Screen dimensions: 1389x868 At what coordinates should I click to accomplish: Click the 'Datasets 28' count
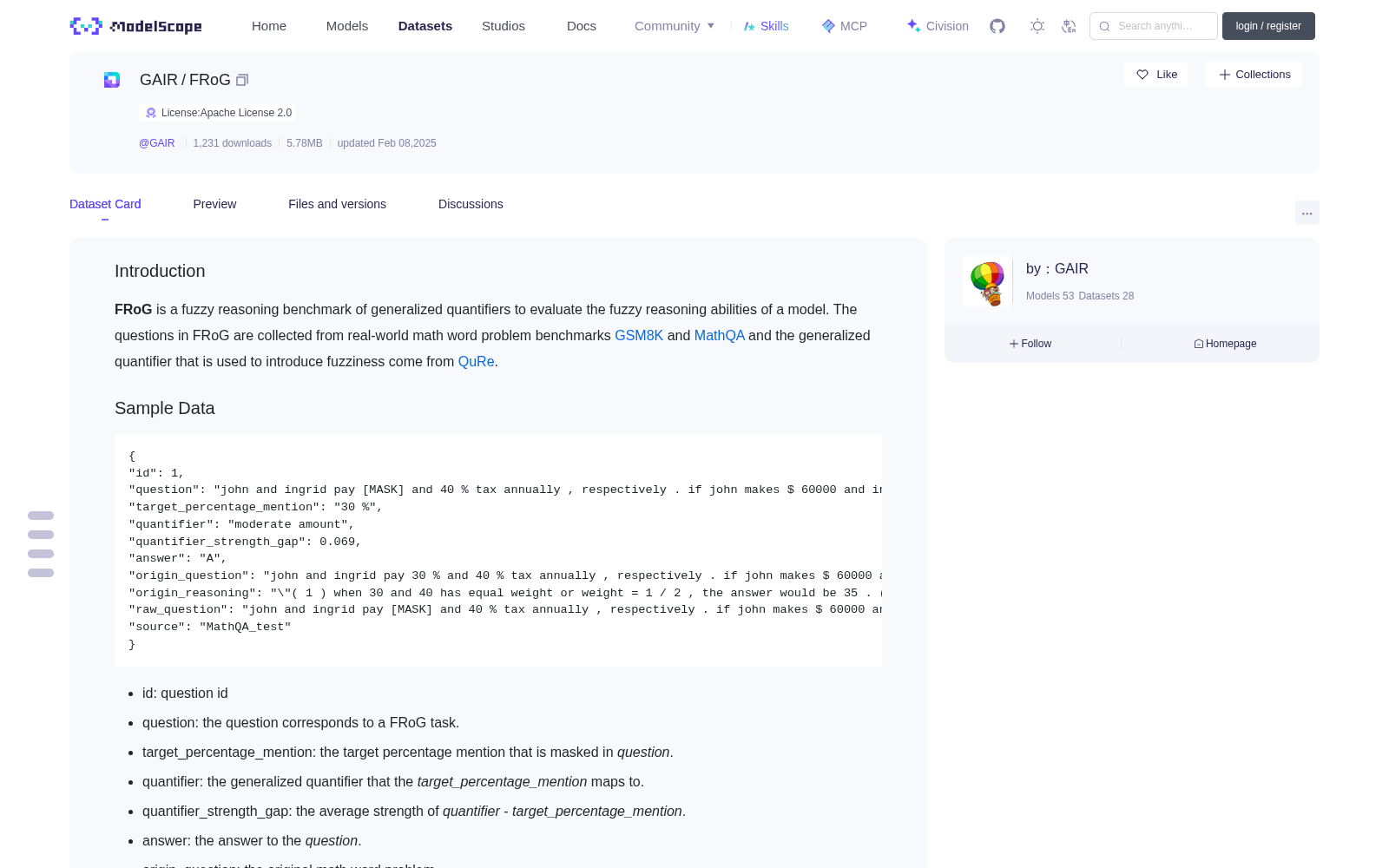(1106, 296)
